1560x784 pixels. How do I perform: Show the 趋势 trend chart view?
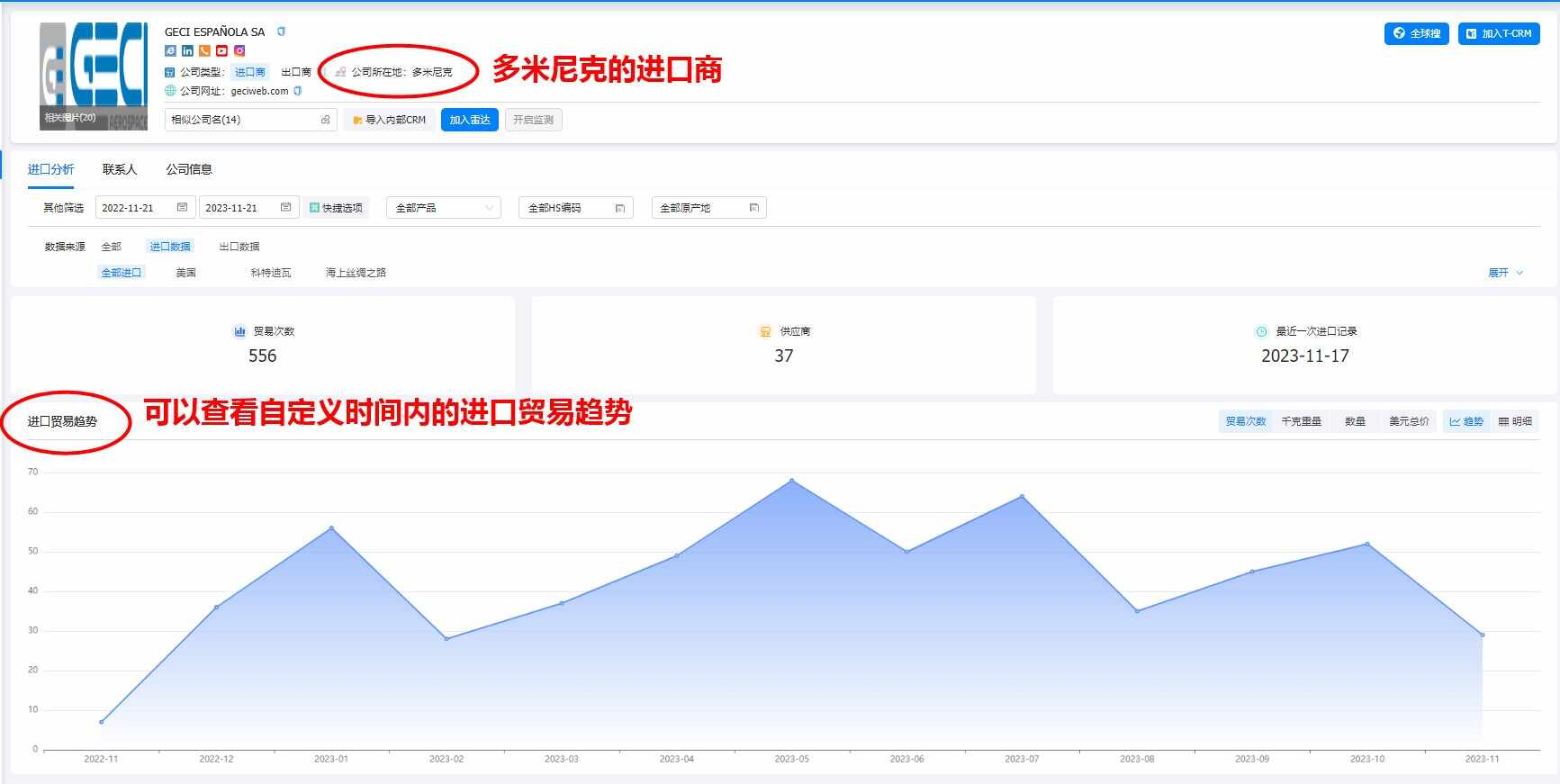tap(1466, 421)
